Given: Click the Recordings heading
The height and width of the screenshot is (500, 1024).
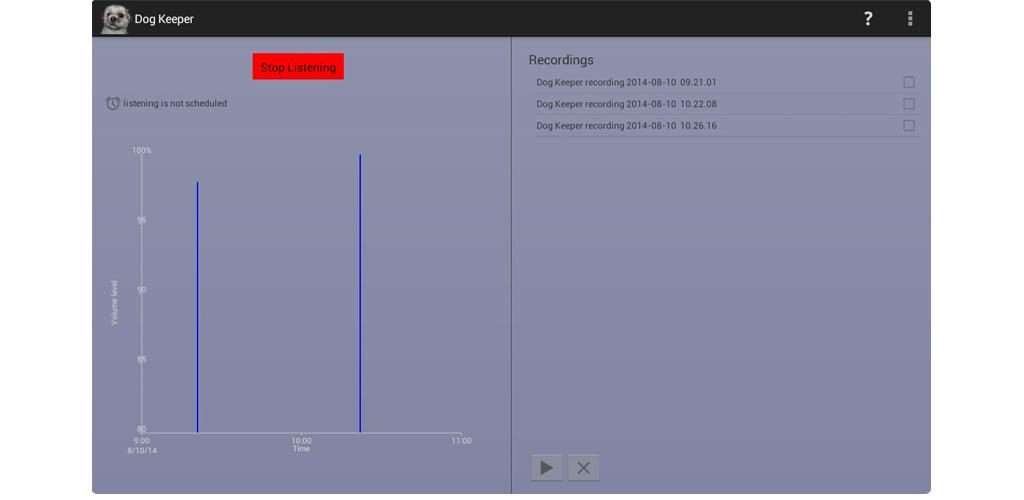Looking at the screenshot, I should point(561,60).
